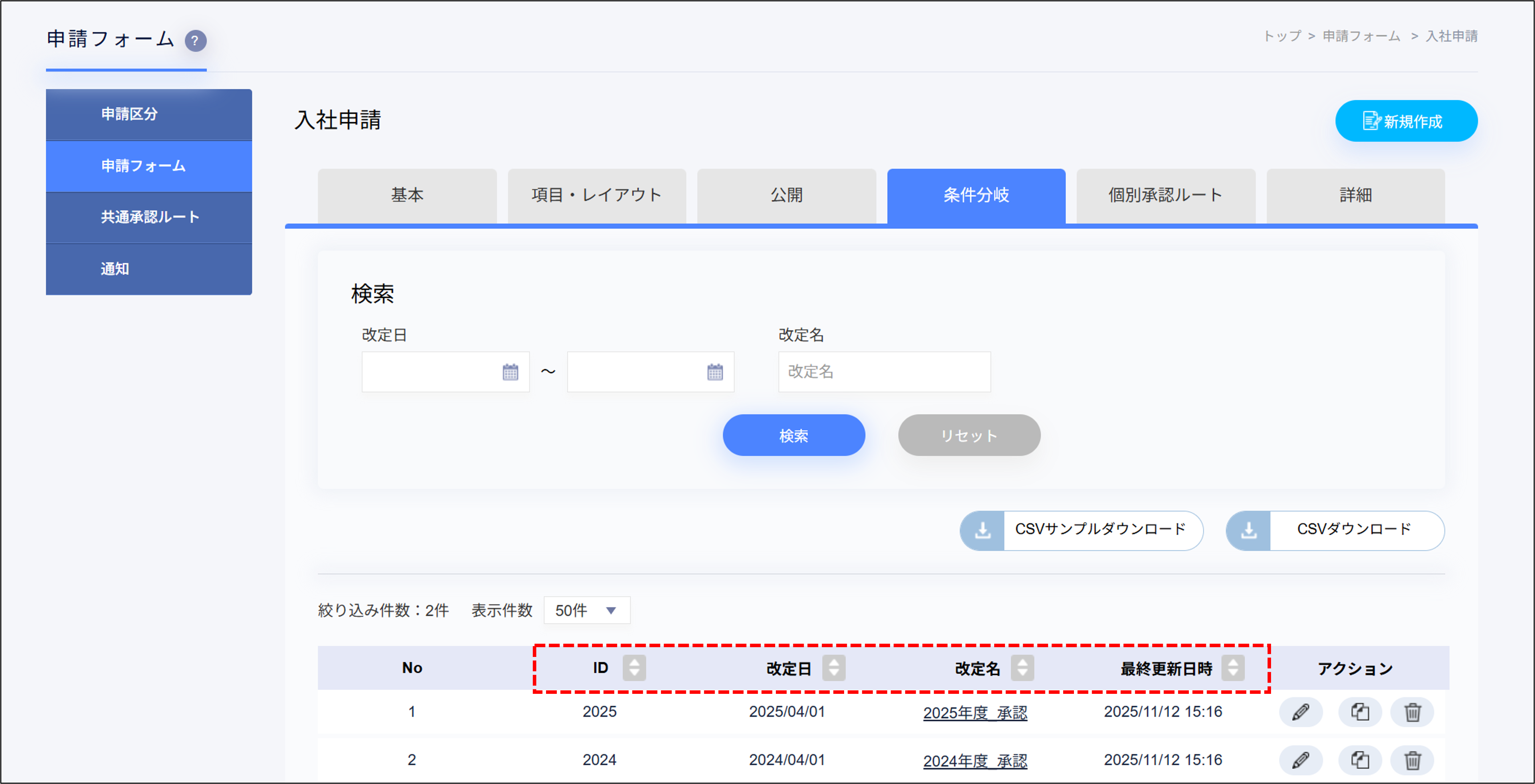
Task: Toggle sorting on the 改定日 column
Action: 834,667
